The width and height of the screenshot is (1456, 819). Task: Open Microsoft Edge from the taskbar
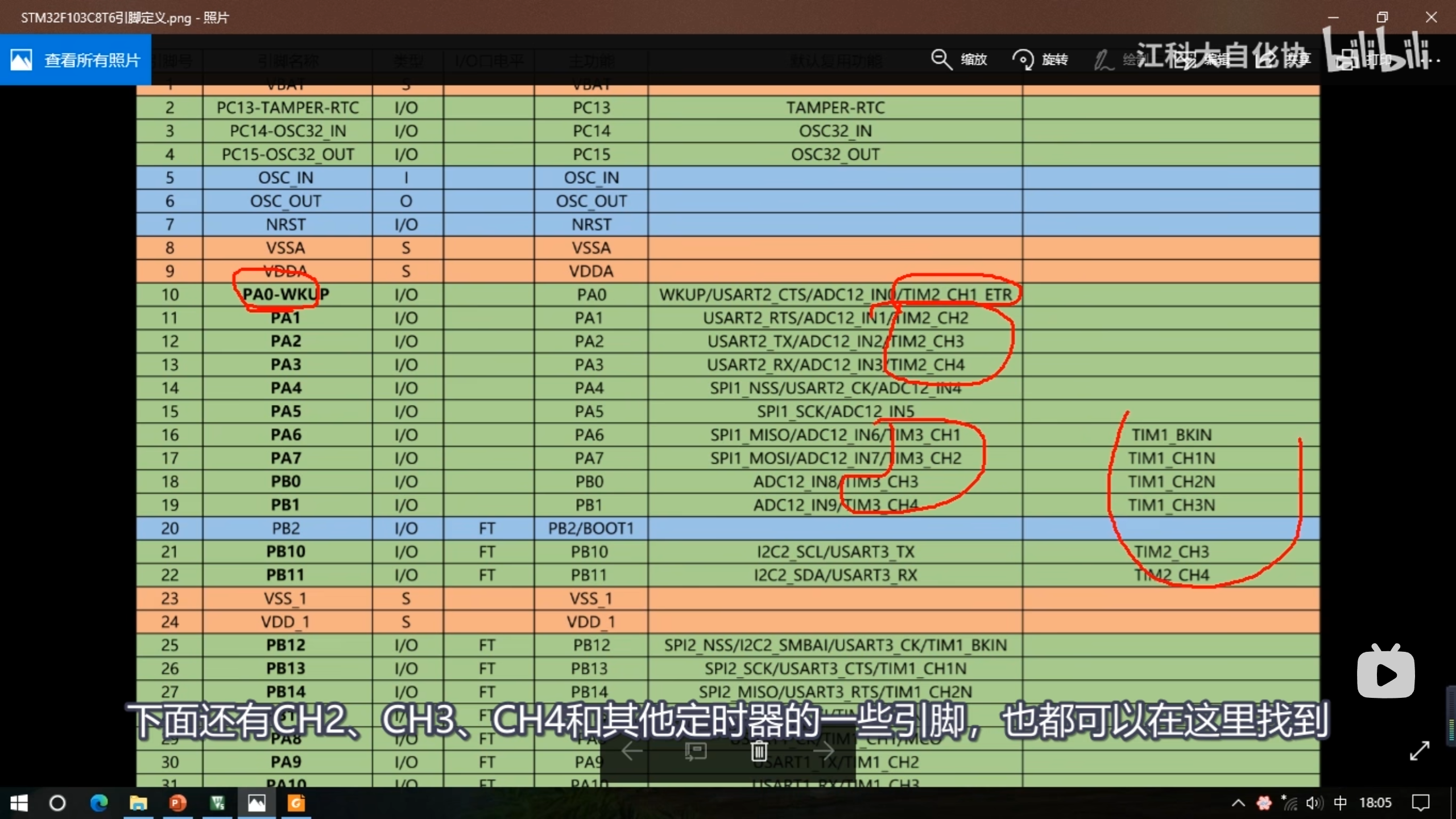click(99, 803)
